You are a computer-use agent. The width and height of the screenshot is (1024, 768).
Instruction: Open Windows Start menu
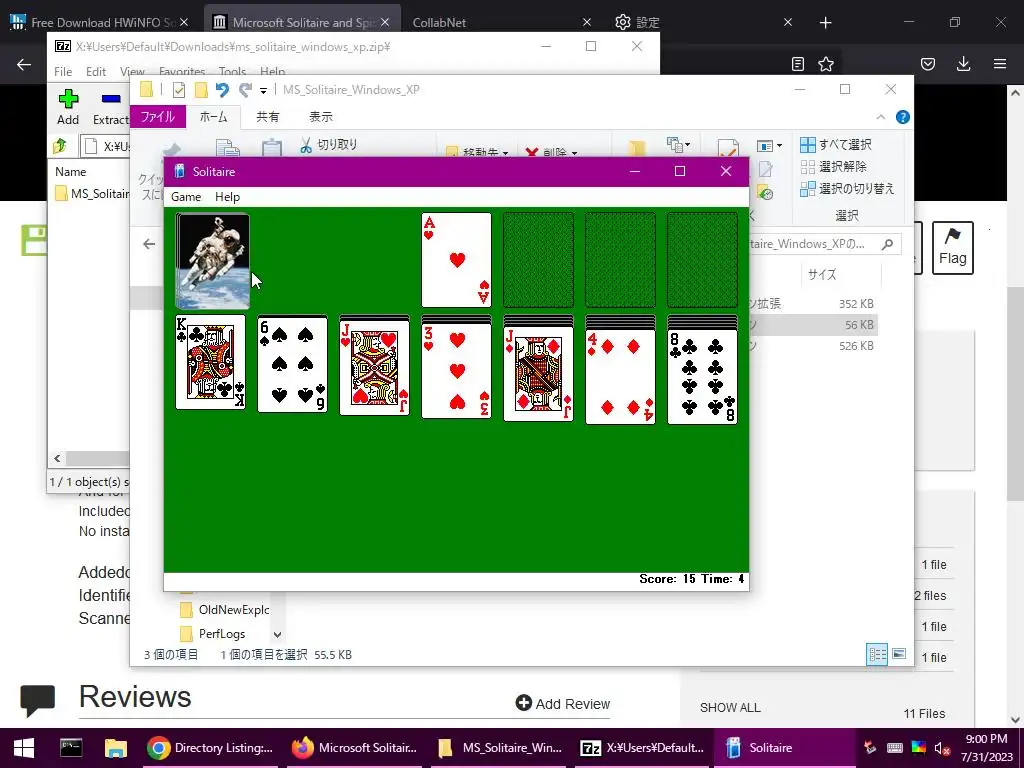point(24,748)
